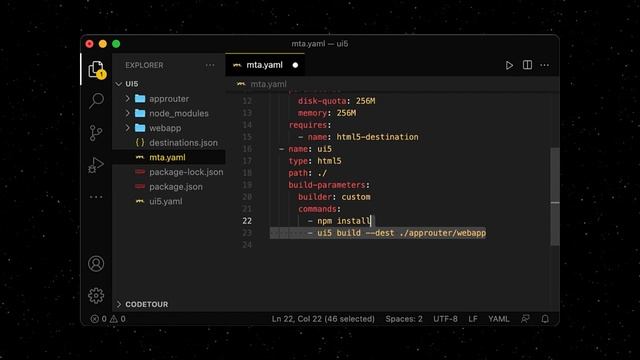Click the green zoom window button
The image size is (640, 360).
click(x=116, y=44)
